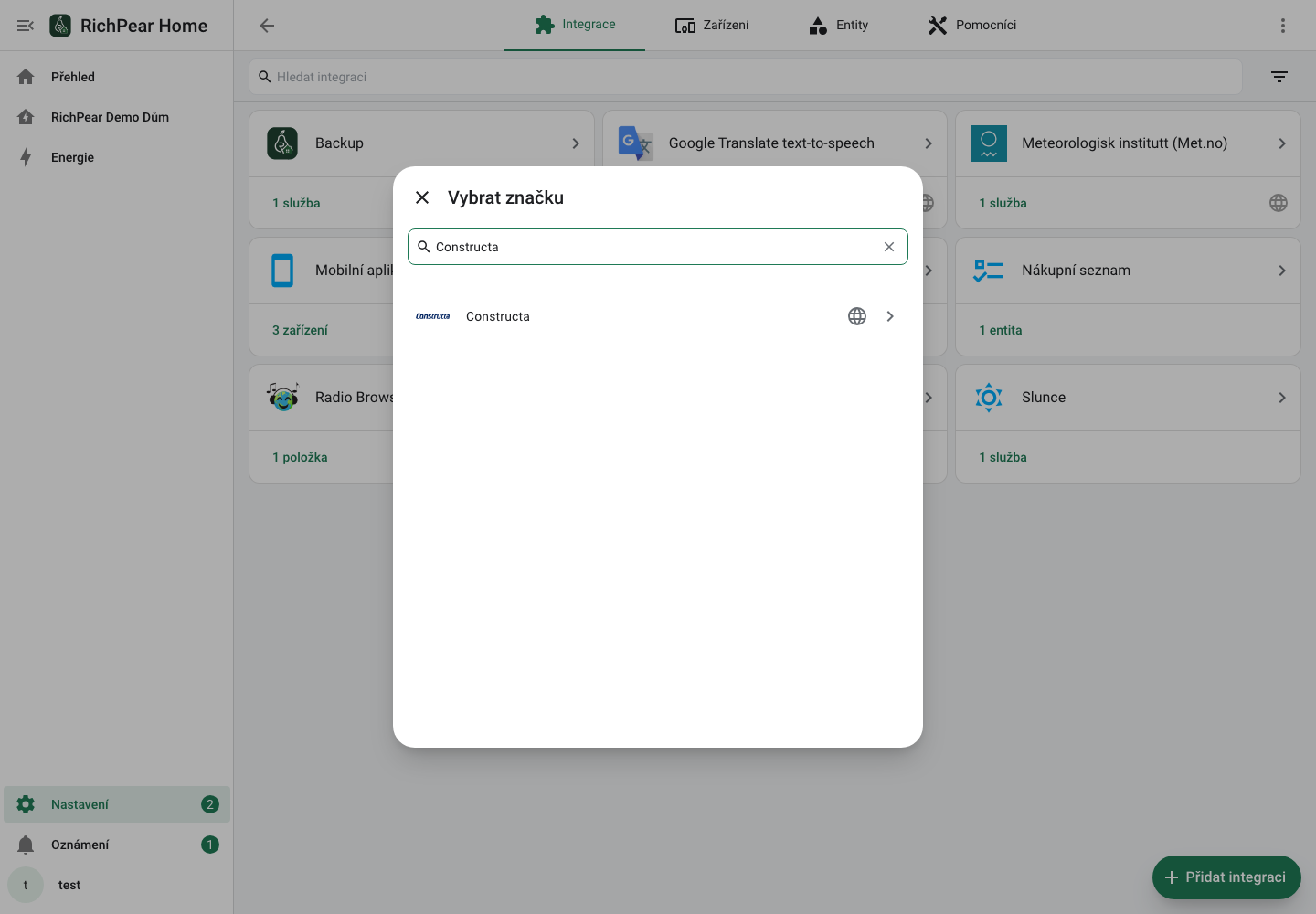Click the test user avatar
The width and height of the screenshot is (1316, 914).
coord(26,885)
